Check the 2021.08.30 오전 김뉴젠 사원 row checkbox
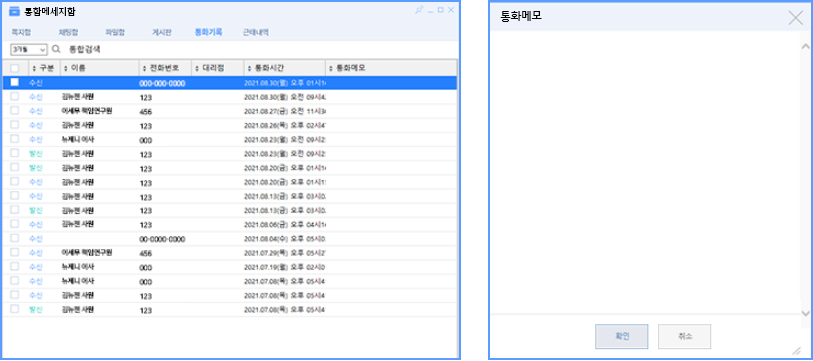Image resolution: width=813 pixels, height=361 pixels. pos(15,96)
